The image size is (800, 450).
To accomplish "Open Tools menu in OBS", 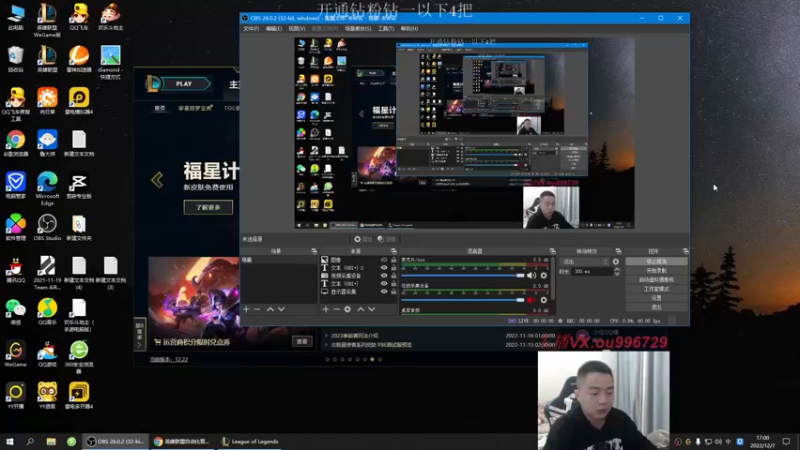I will (x=386, y=29).
